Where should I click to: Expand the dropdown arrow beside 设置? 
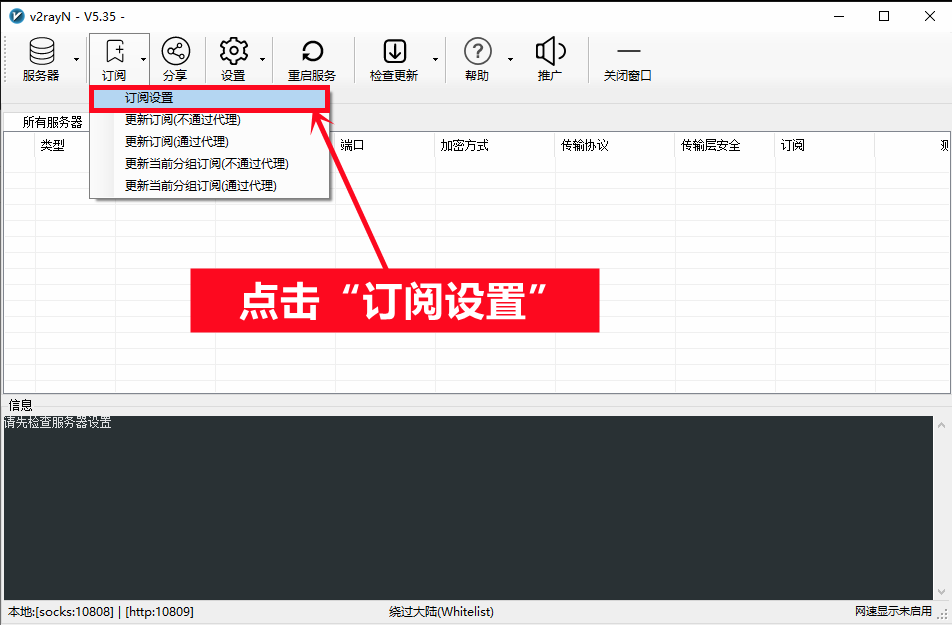(262, 59)
